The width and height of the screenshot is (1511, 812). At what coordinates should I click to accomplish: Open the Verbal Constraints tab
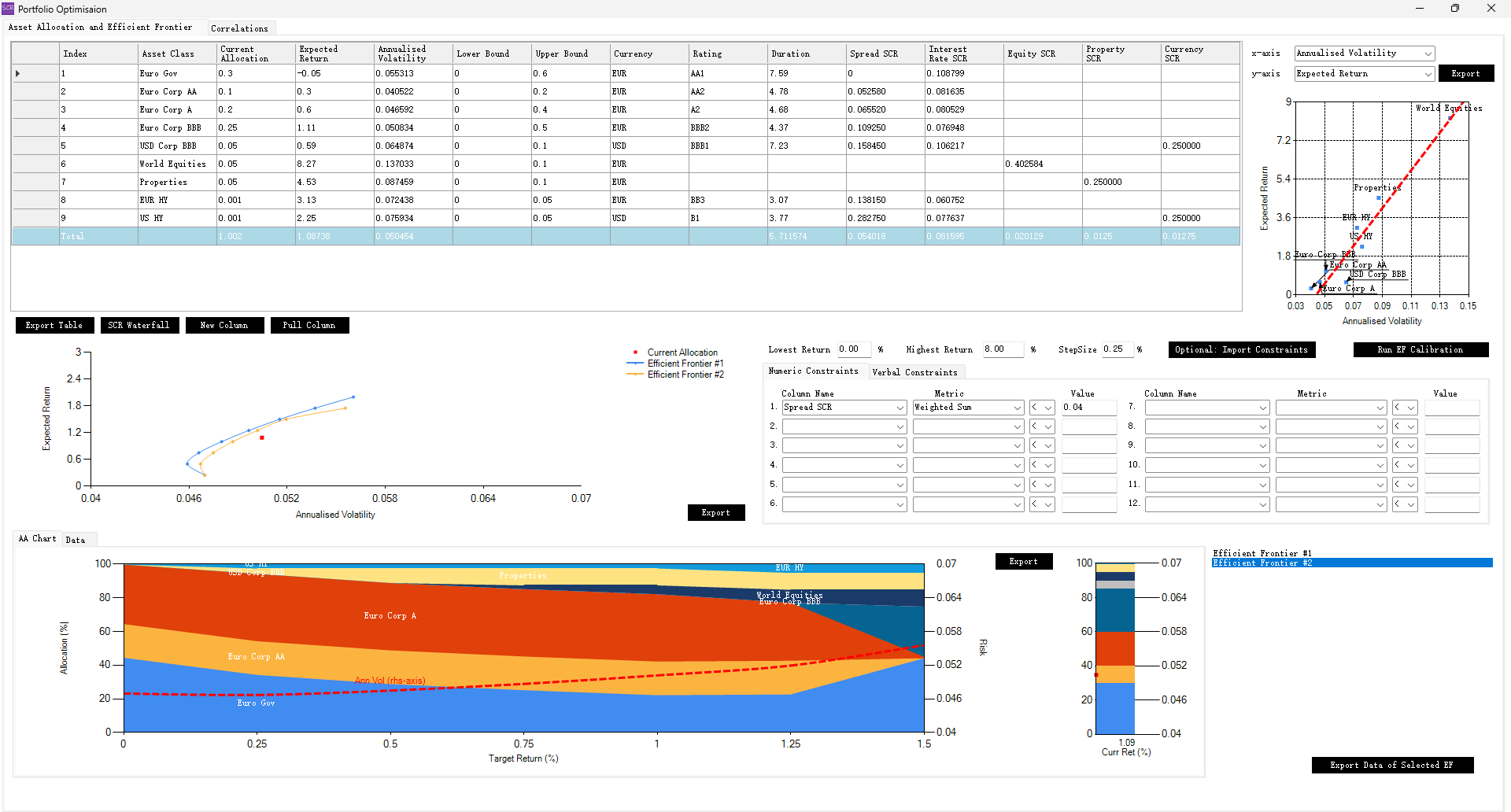click(x=914, y=372)
